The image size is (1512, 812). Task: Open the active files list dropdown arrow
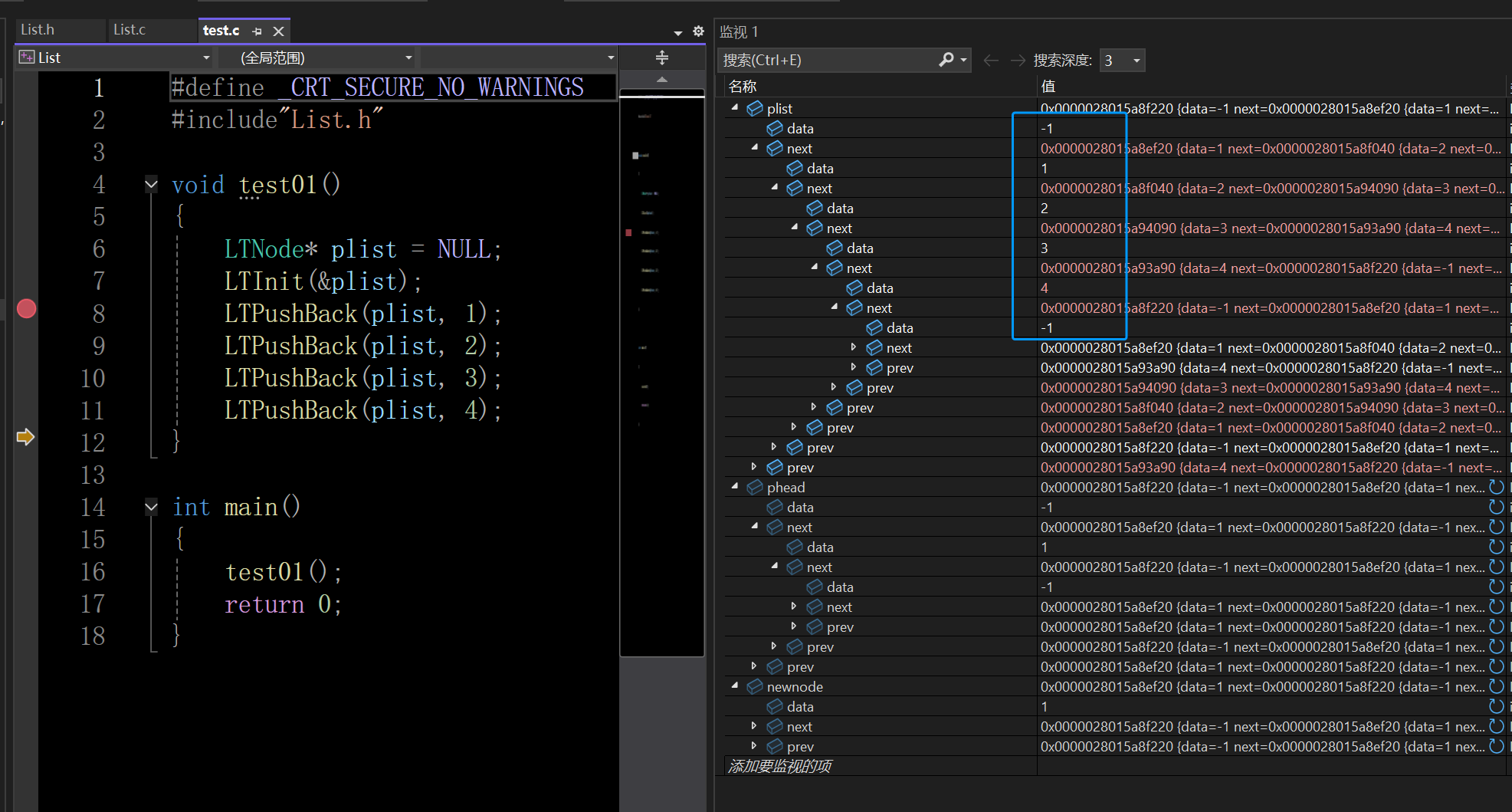(x=678, y=33)
